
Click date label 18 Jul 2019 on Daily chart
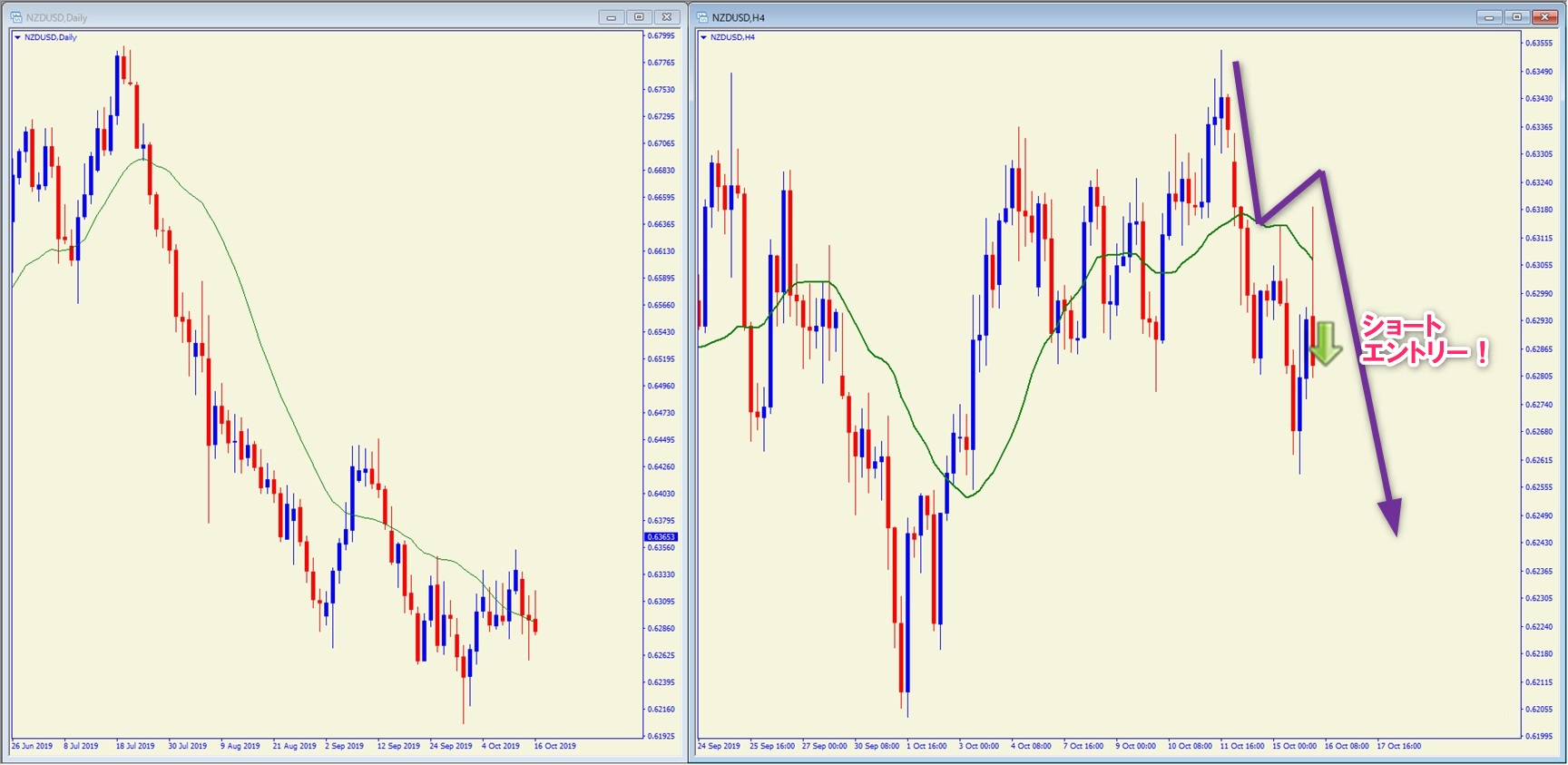(135, 746)
